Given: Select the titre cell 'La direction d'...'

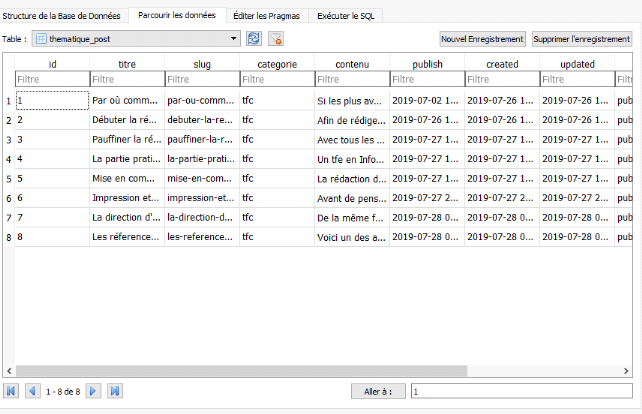Looking at the screenshot, I should click(127, 217).
